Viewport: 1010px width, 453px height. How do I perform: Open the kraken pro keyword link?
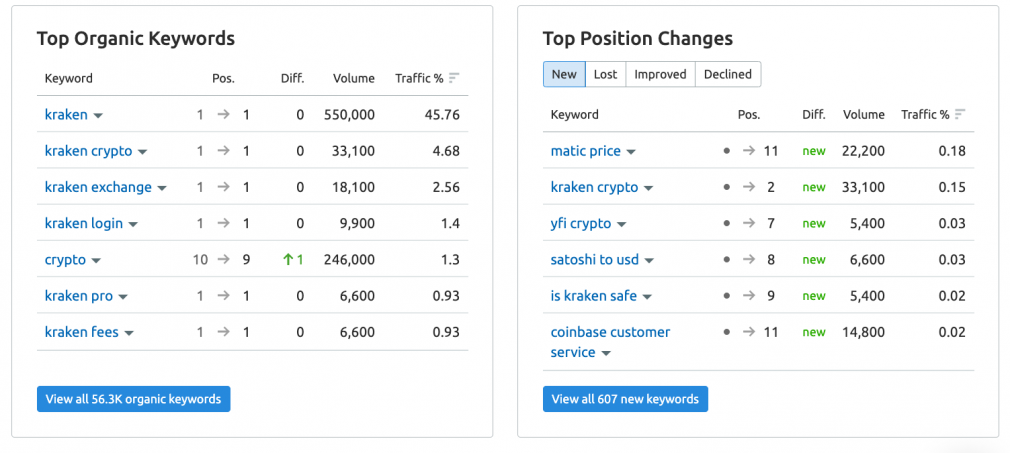pos(79,296)
